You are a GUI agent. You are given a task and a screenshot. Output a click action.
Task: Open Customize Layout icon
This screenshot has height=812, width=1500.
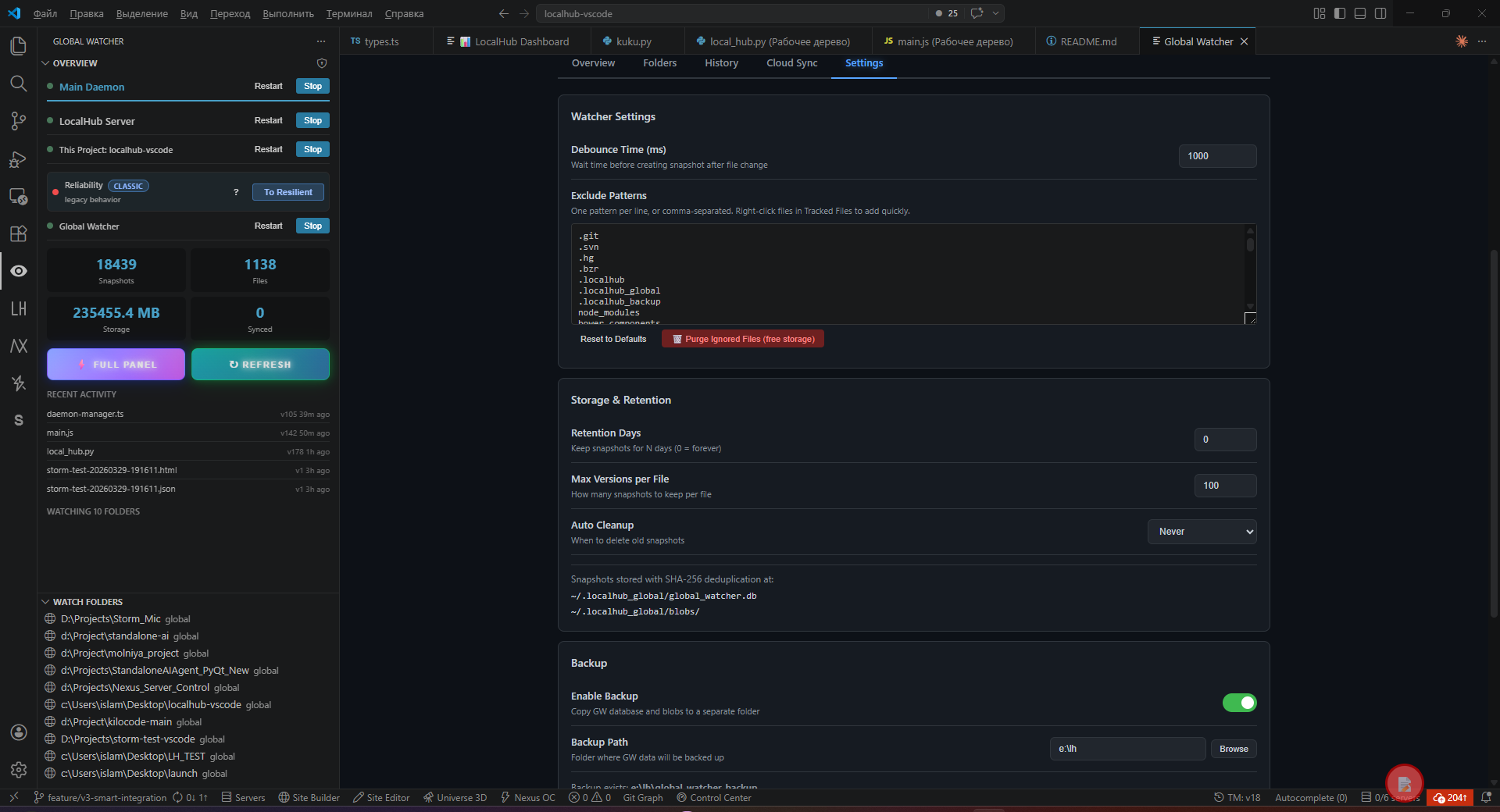pyautogui.click(x=1320, y=13)
